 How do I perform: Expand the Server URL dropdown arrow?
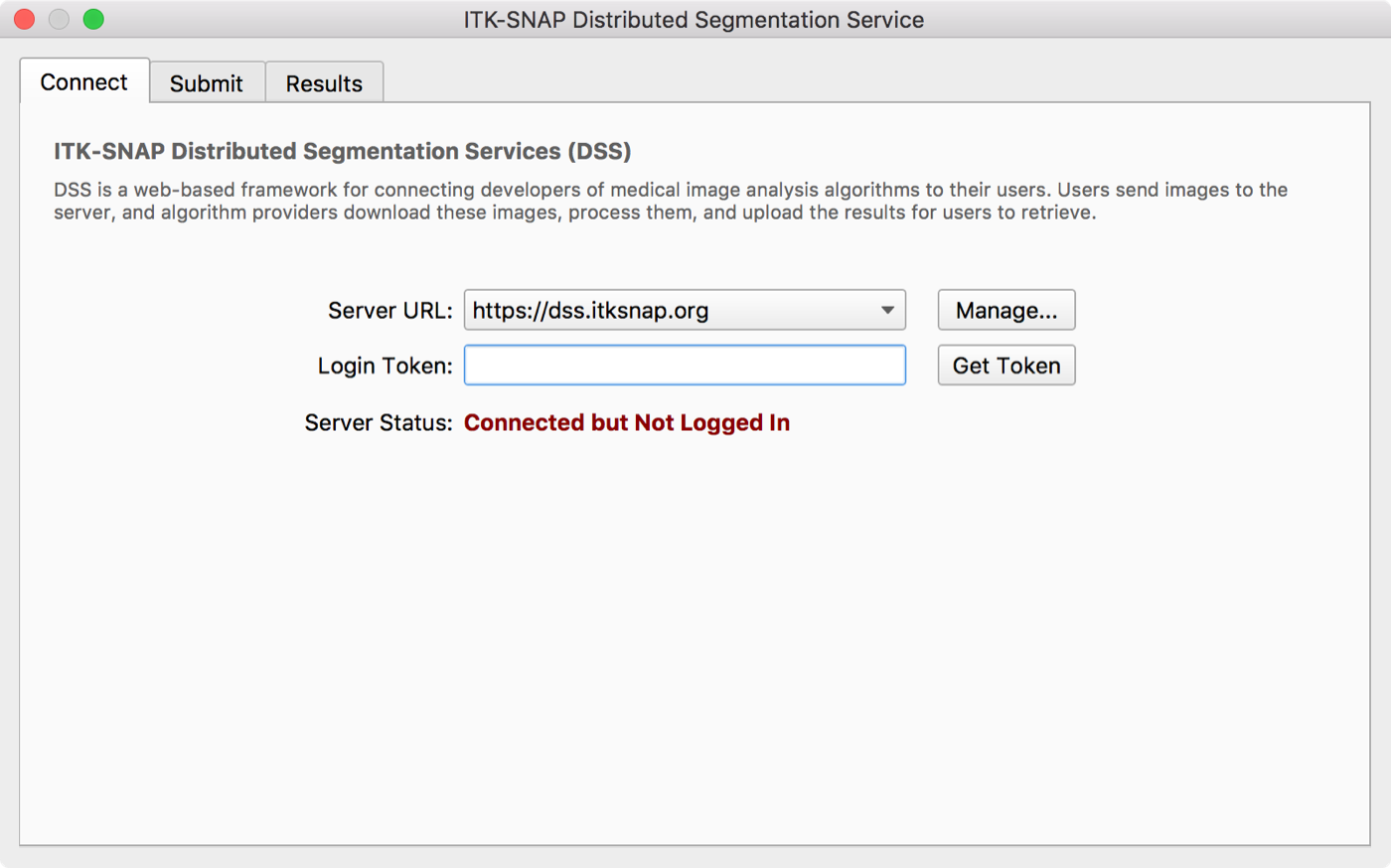point(887,310)
